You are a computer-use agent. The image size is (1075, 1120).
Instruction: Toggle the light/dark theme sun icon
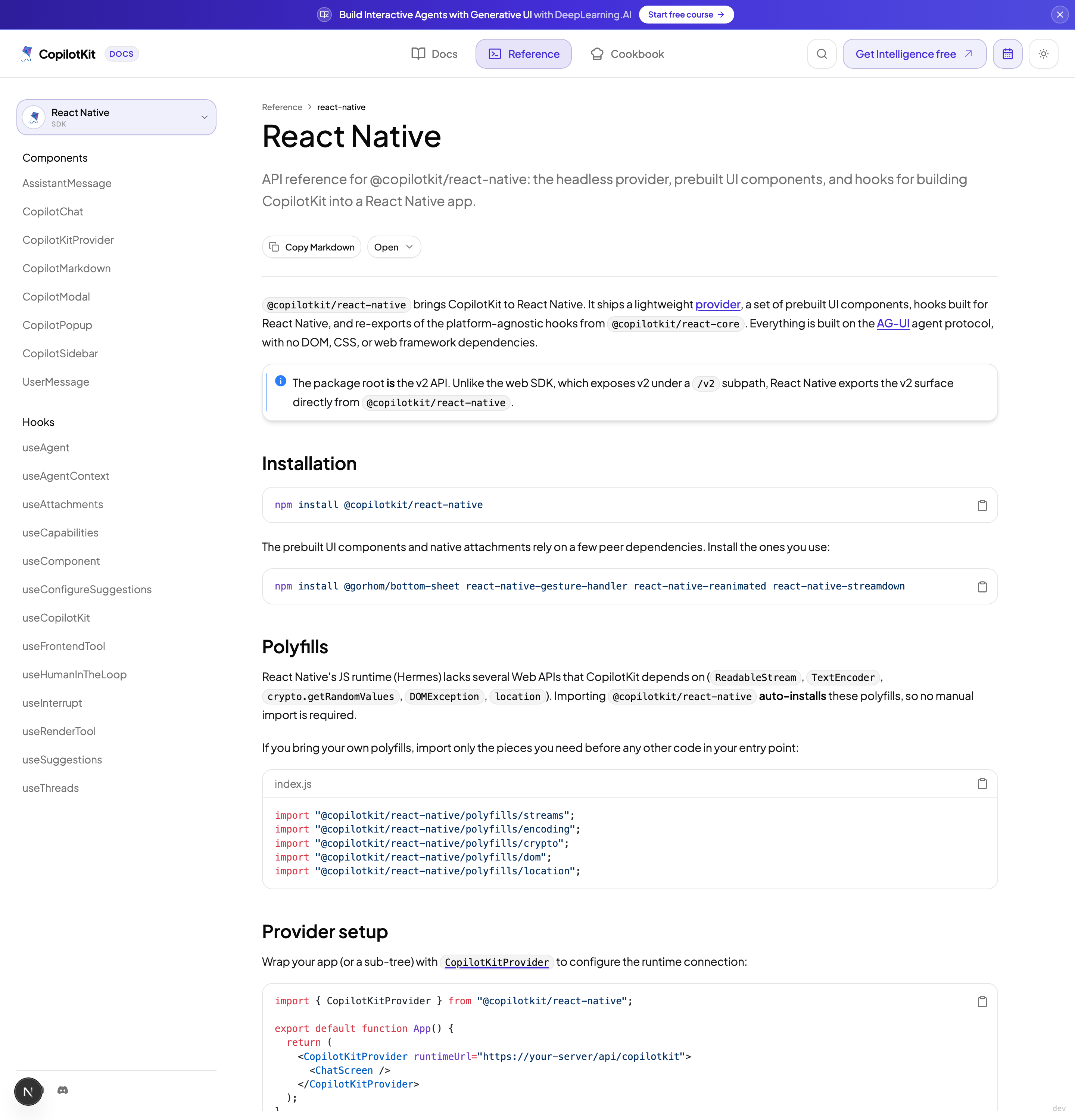click(x=1044, y=54)
